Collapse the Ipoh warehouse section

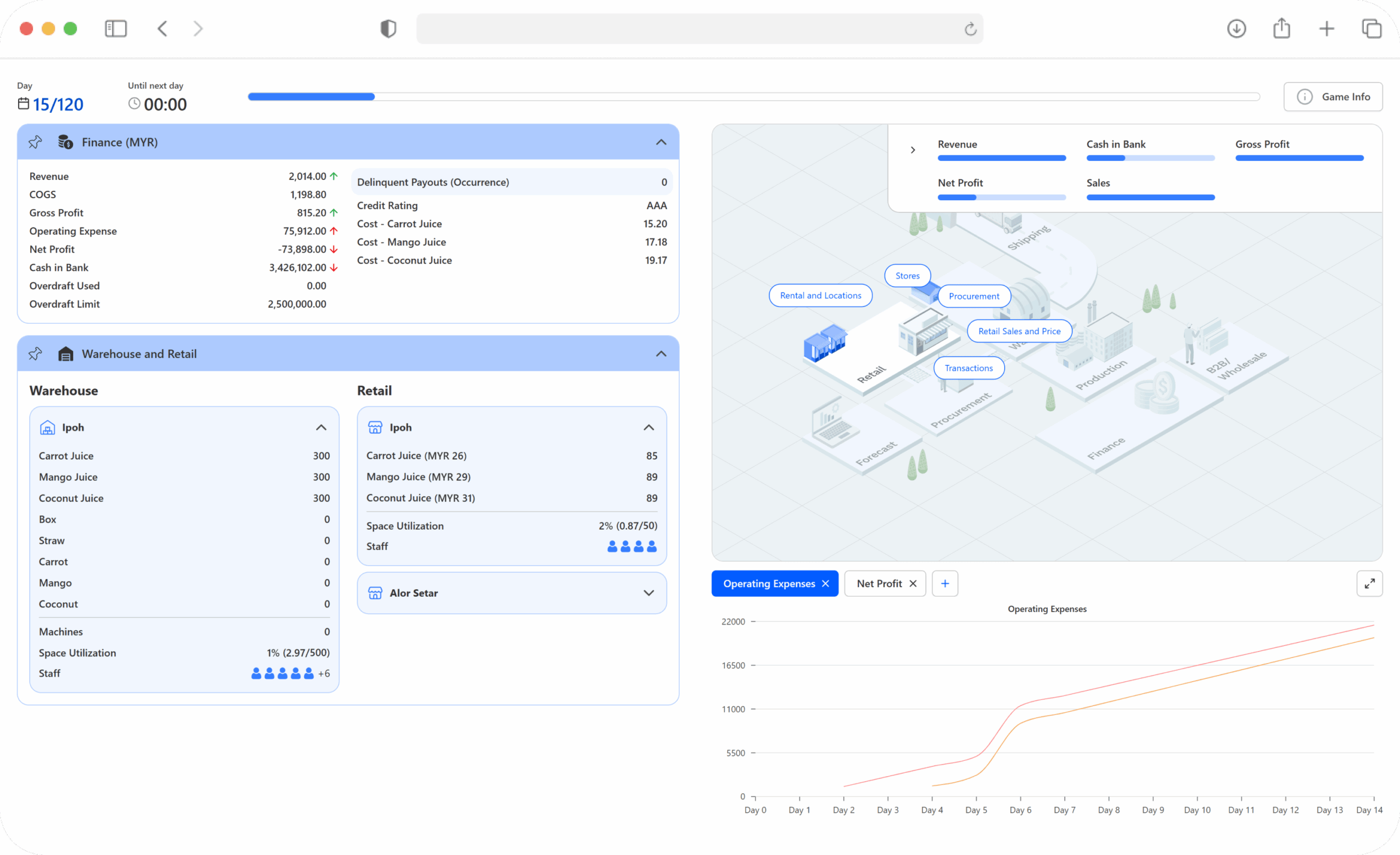(321, 428)
